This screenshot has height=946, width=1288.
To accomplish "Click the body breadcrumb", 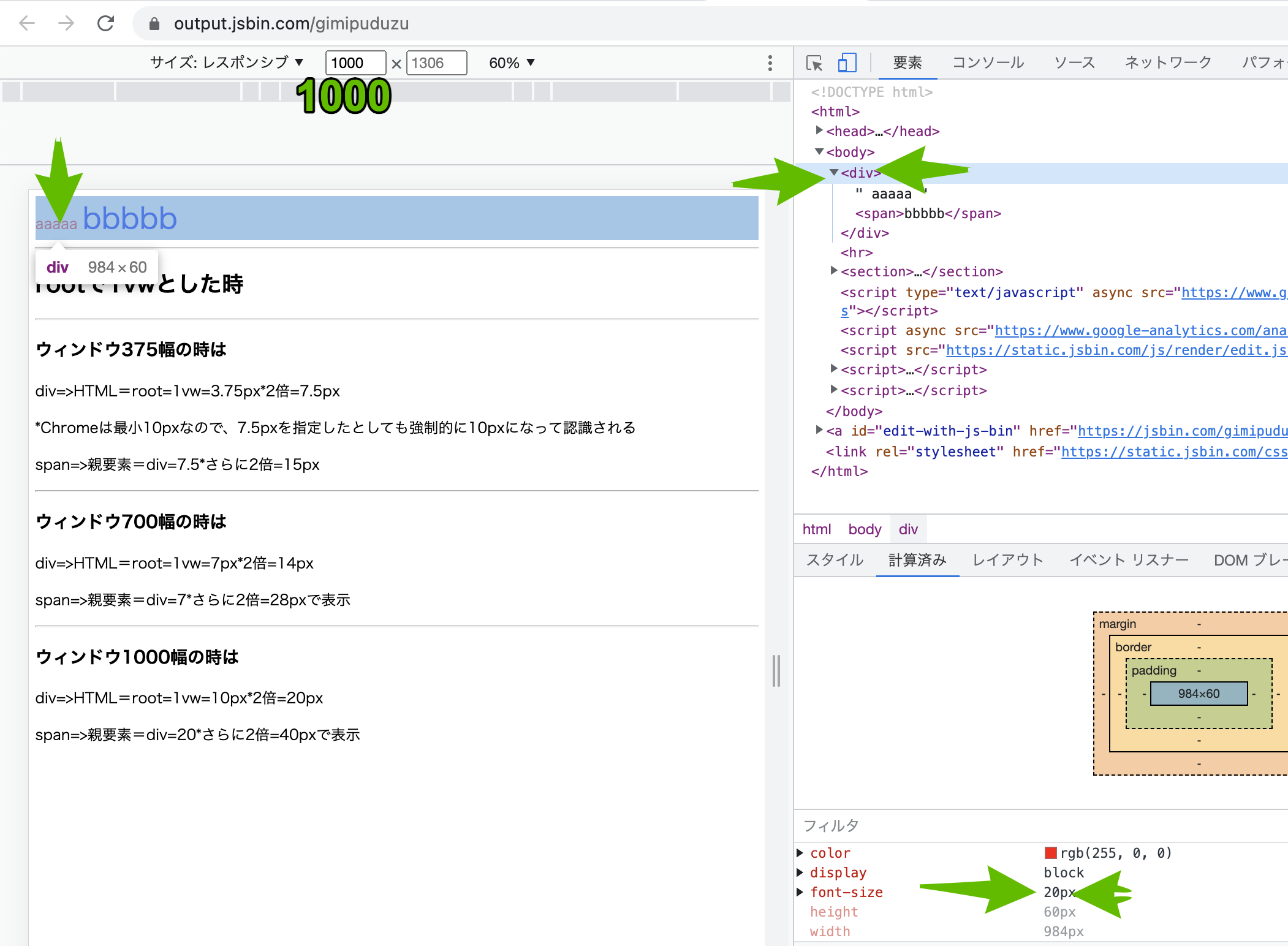I will [x=865, y=529].
